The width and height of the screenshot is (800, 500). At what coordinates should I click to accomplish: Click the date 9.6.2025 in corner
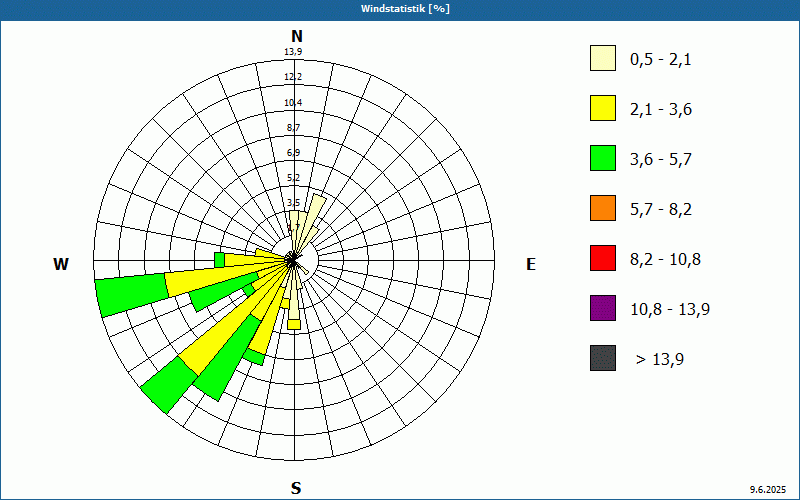point(768,490)
